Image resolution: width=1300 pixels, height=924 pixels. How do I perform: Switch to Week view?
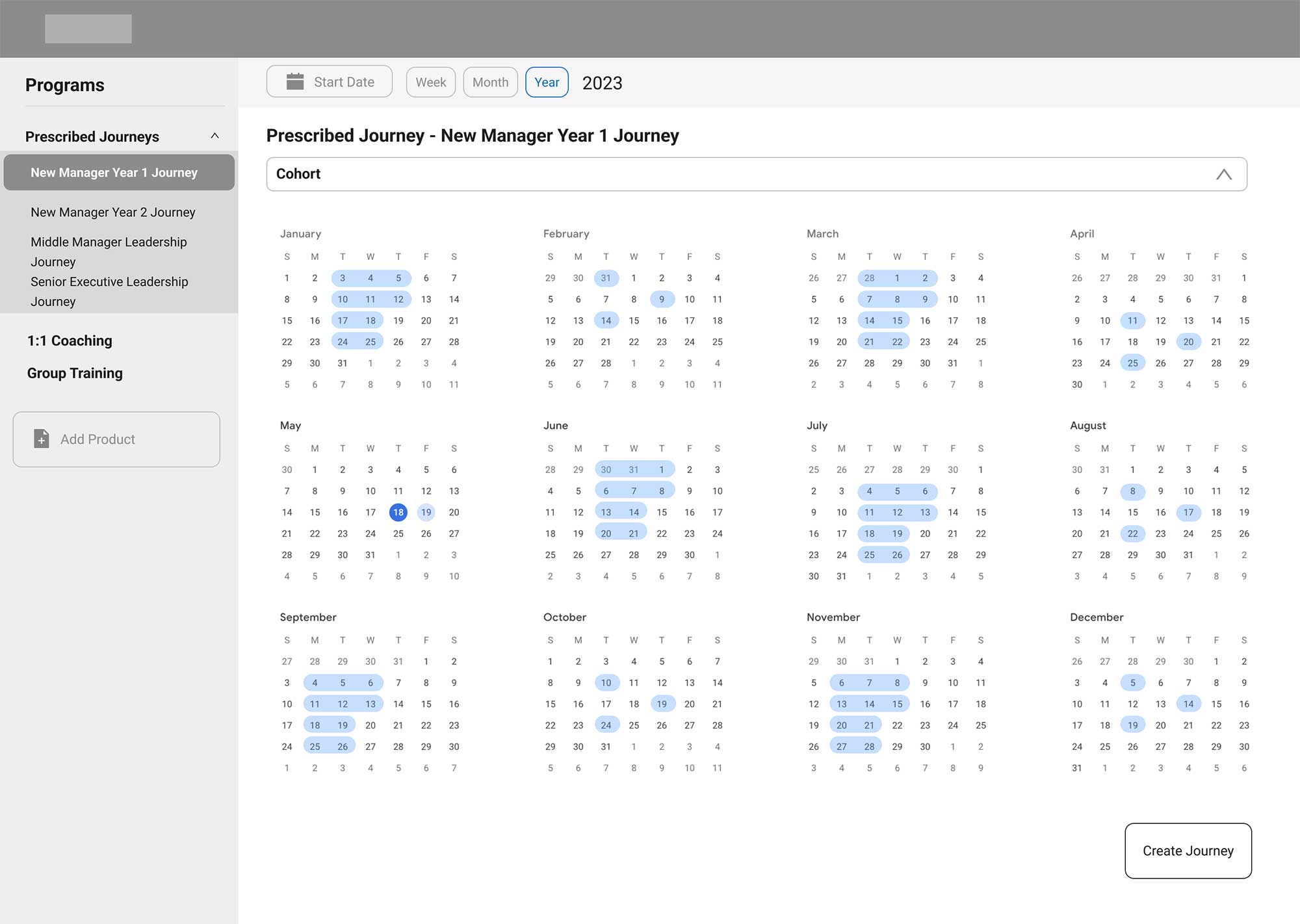point(430,83)
